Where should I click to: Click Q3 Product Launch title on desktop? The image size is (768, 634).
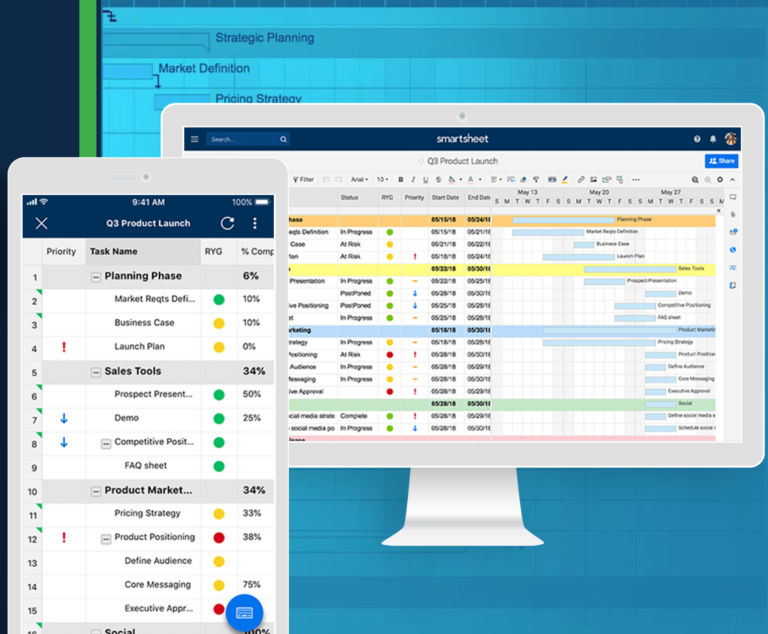point(462,161)
